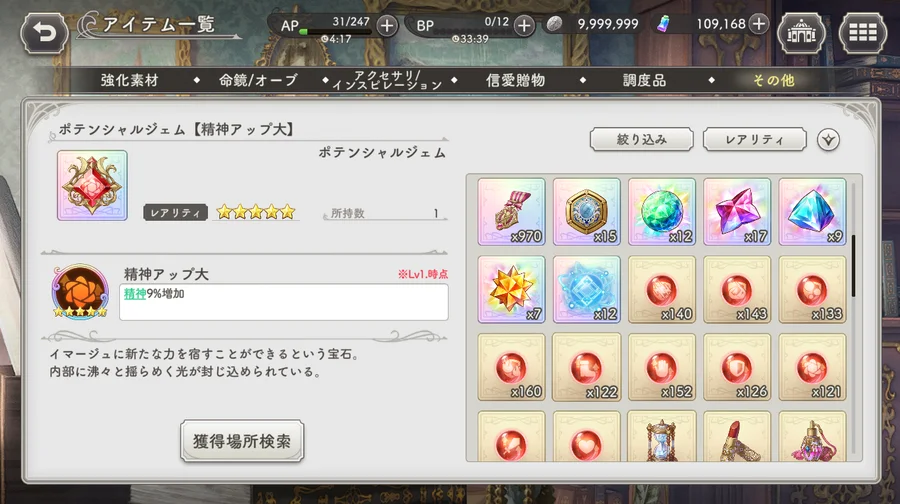Screen dimensions: 900x504
Task: Open the grid menu icon
Action: coord(863,33)
